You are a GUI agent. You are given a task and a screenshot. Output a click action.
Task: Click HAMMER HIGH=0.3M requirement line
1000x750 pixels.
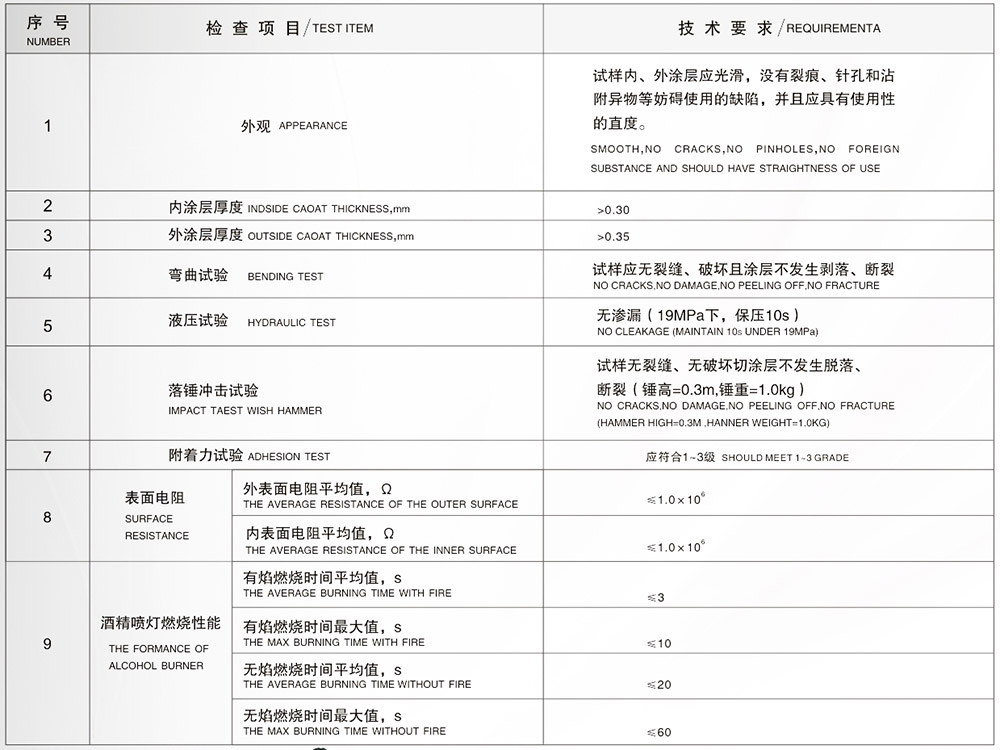(x=713, y=423)
